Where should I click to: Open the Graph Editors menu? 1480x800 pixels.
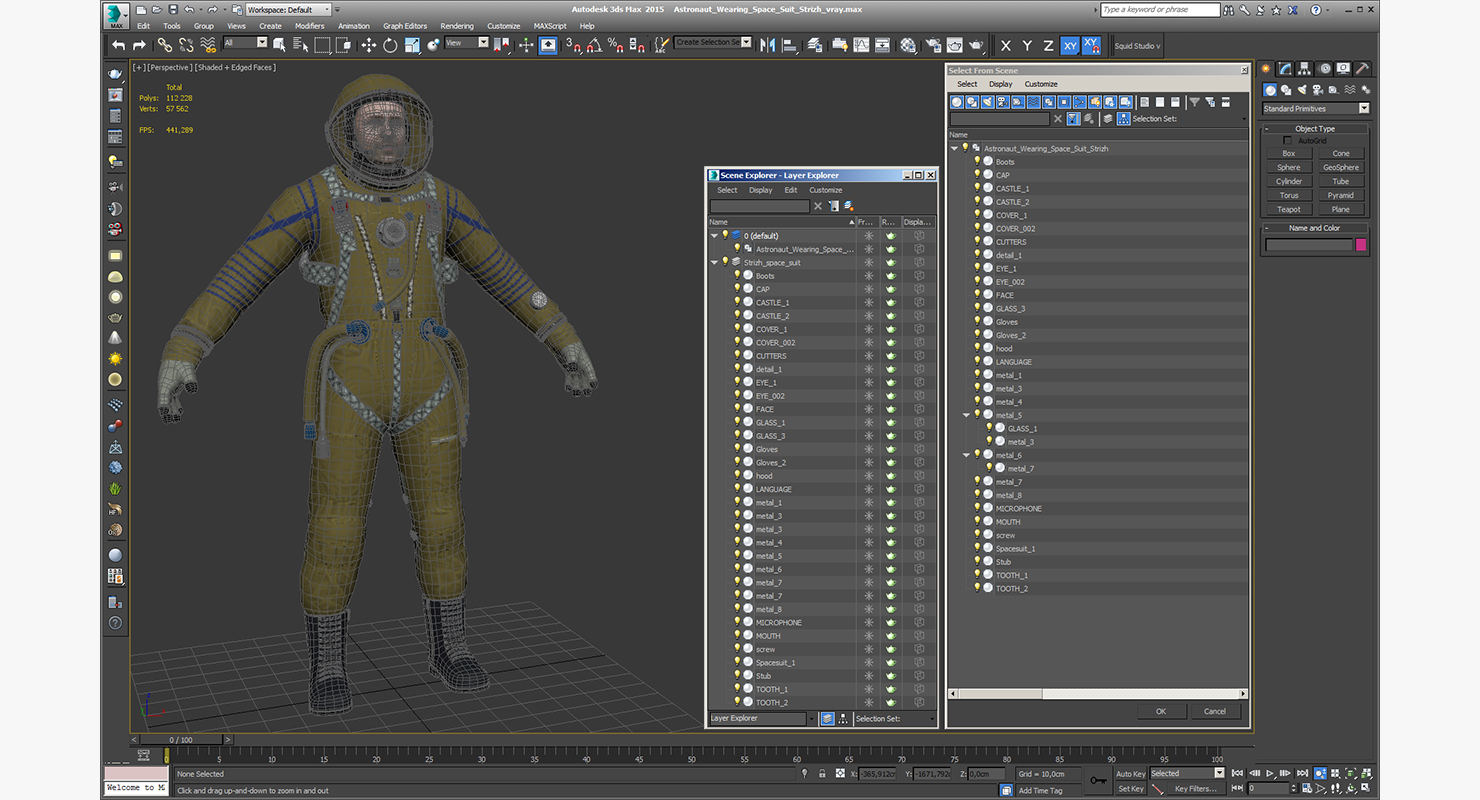click(405, 26)
